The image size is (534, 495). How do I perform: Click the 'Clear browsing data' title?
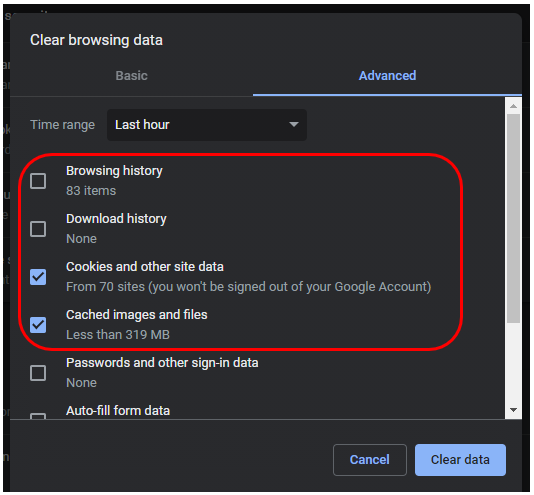[x=96, y=40]
